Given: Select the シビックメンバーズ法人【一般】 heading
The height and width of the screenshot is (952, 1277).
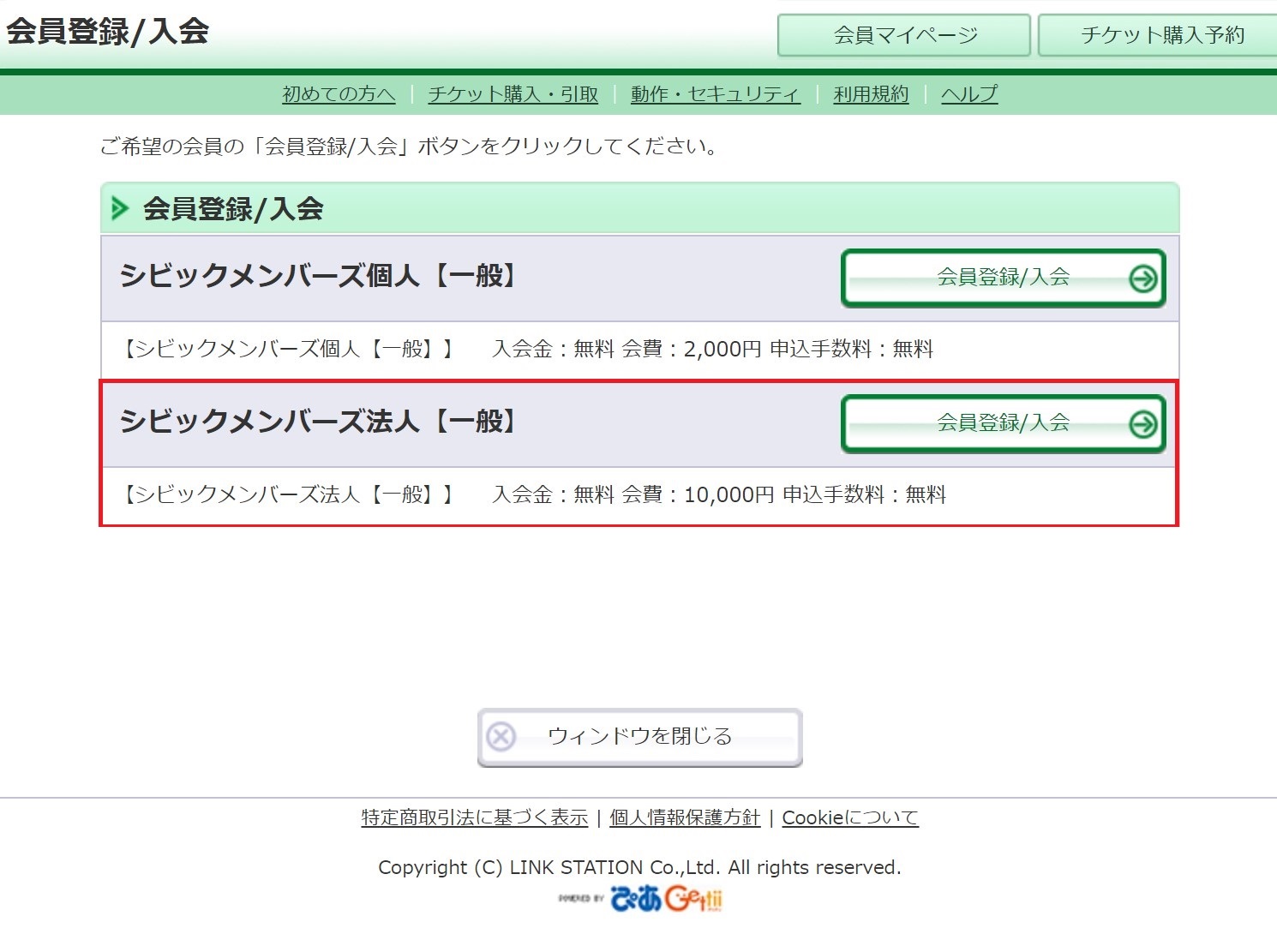Looking at the screenshot, I should pos(319,422).
